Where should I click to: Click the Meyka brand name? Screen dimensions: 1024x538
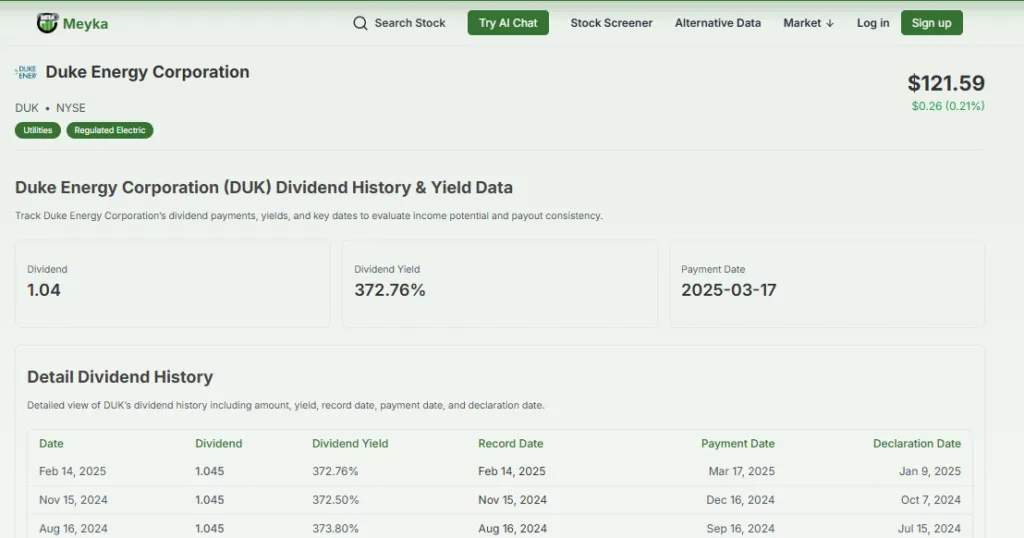[x=85, y=23]
